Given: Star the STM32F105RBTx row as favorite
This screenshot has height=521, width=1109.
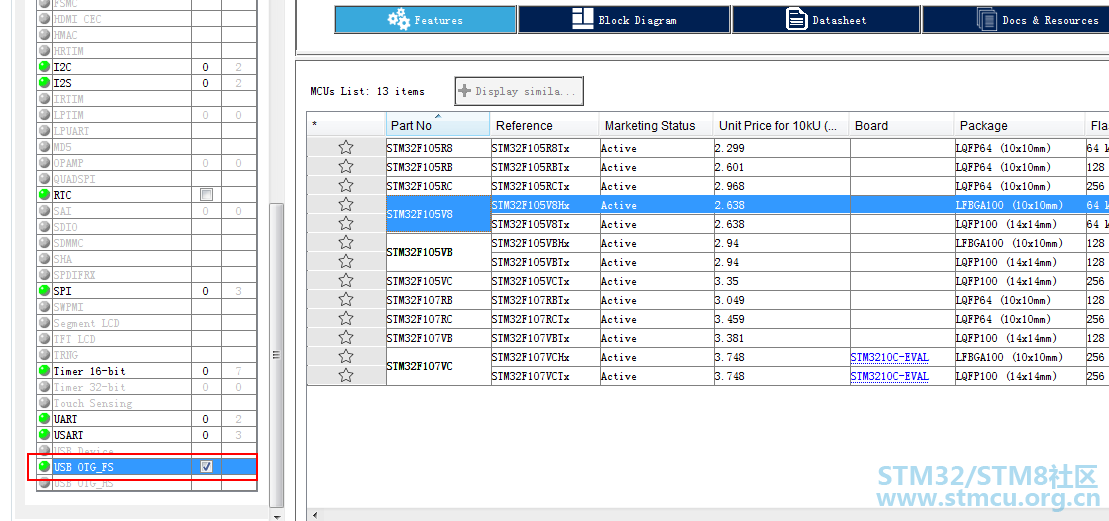Looking at the screenshot, I should click(346, 167).
